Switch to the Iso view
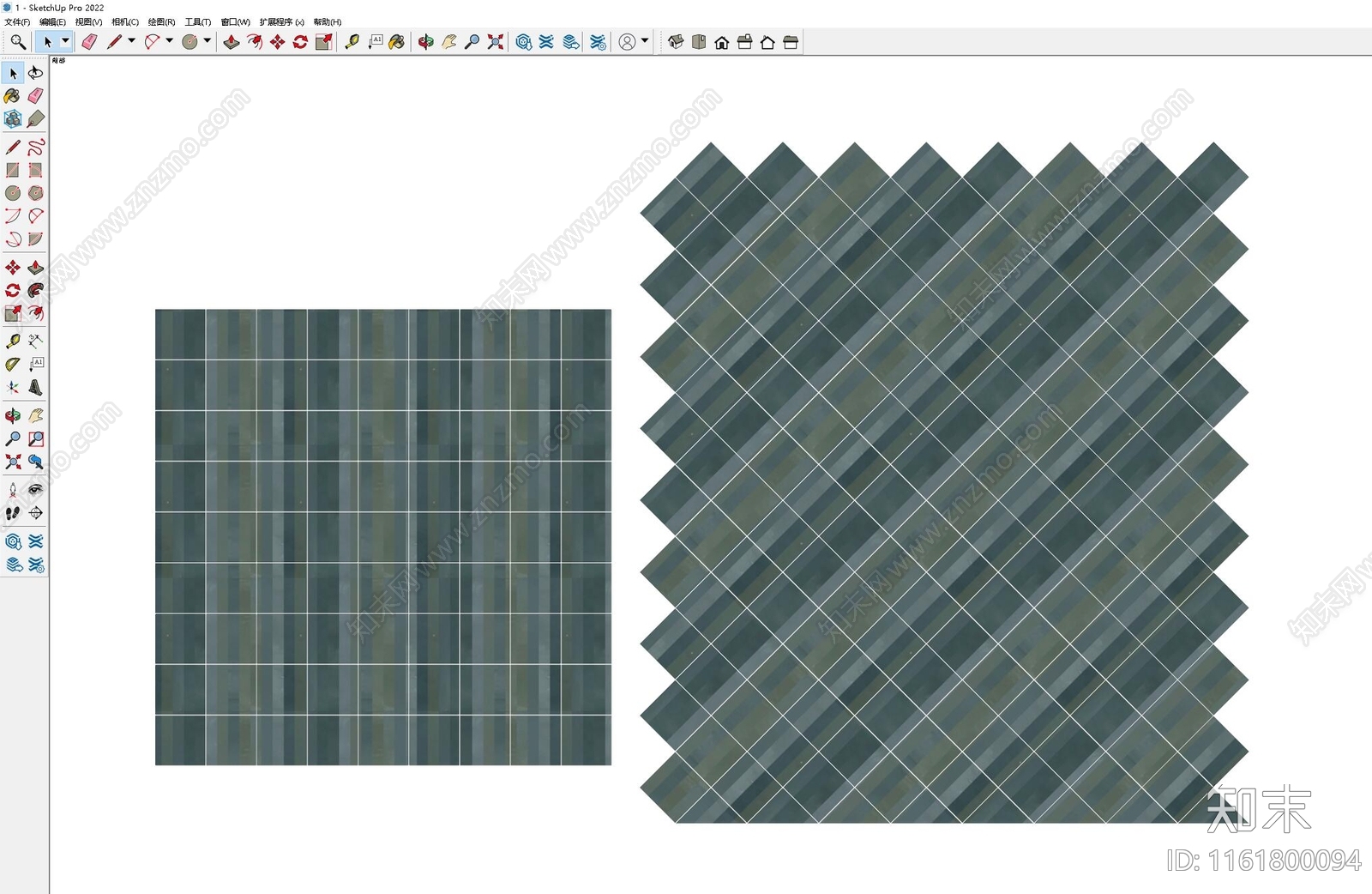The image size is (1372, 894). coord(676,41)
